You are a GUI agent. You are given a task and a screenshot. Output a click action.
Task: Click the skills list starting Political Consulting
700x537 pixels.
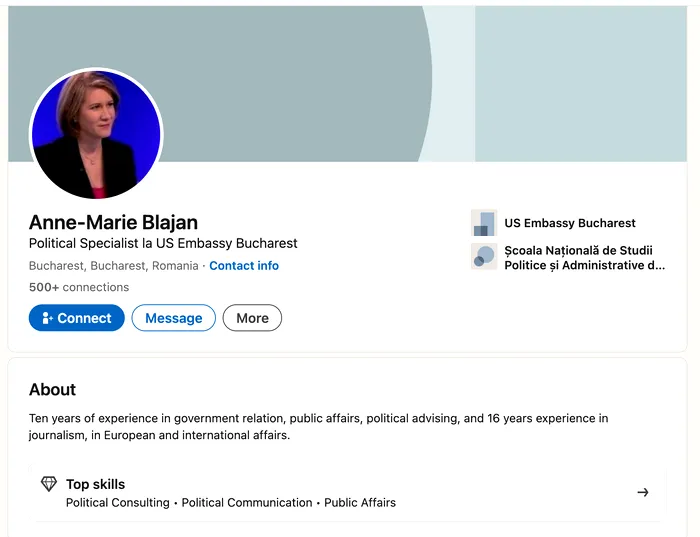tap(231, 502)
